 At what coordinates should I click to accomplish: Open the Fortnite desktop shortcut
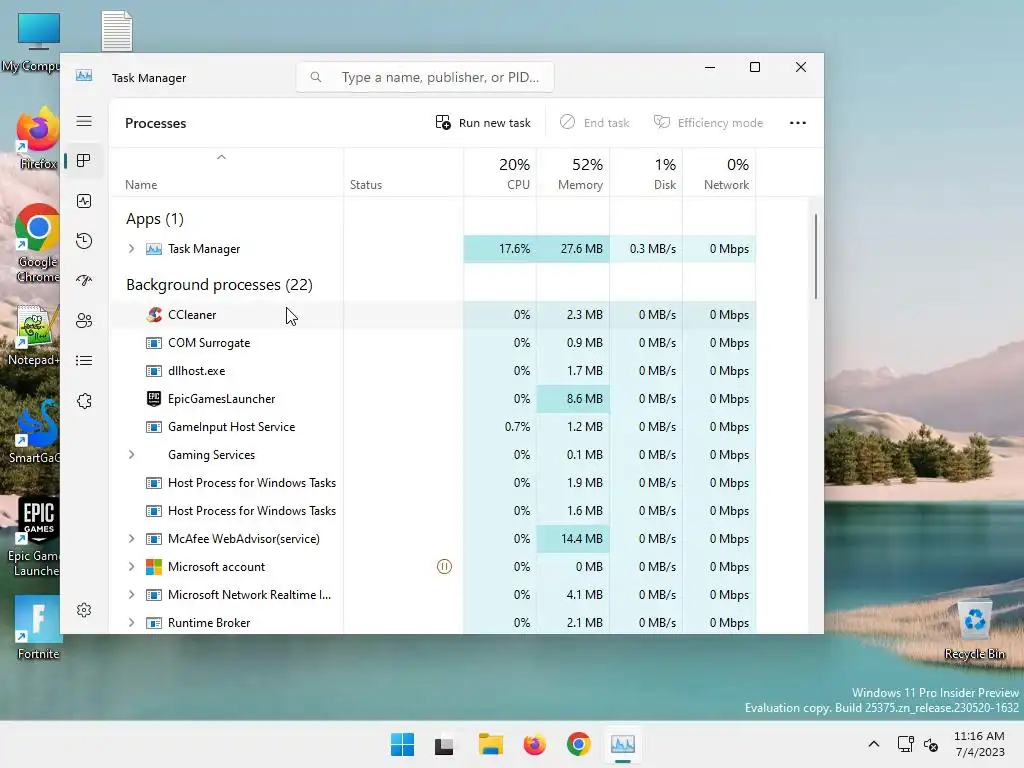point(38,627)
